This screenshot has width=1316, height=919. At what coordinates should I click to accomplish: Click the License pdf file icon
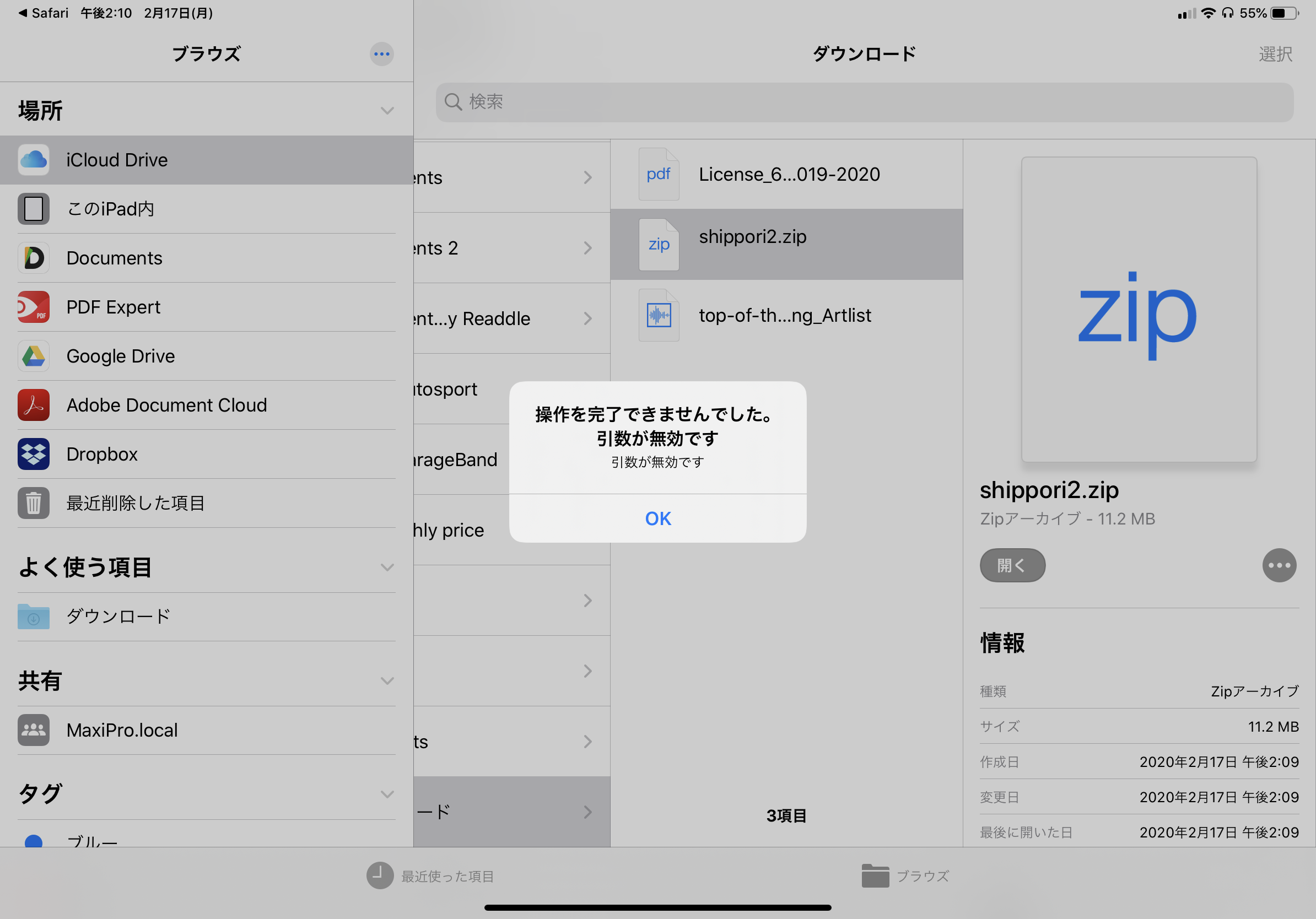tap(659, 174)
